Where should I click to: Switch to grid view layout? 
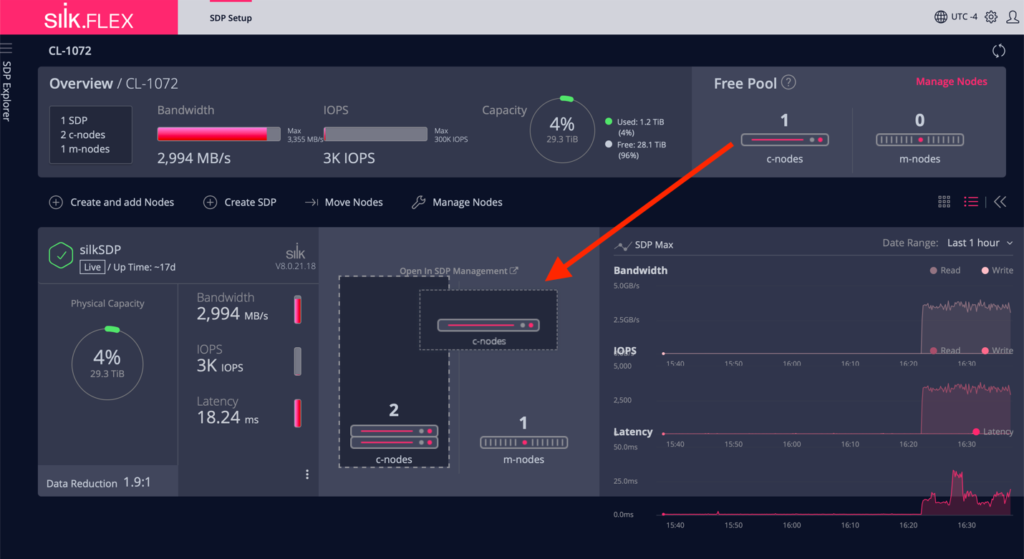pyautogui.click(x=944, y=202)
